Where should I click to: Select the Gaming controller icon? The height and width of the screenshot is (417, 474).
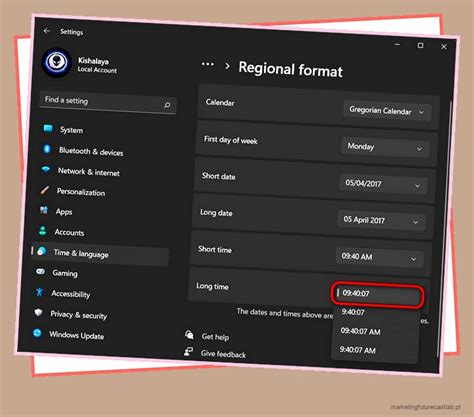click(x=40, y=271)
